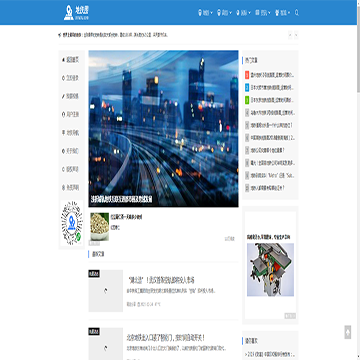The height and width of the screenshot is (360, 360).
Task: Open the grain bowl ad thumbnail below the banner
Action: pyautogui.click(x=100, y=227)
